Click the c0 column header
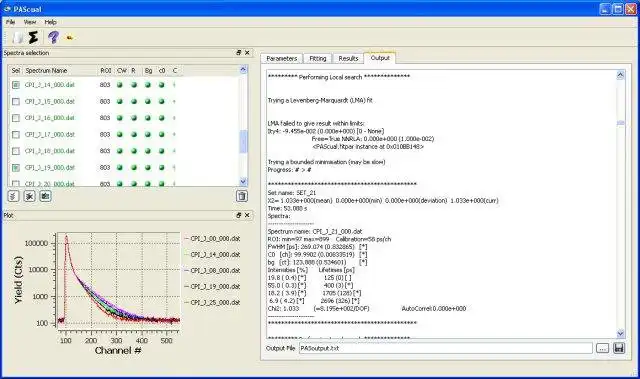 (162, 71)
